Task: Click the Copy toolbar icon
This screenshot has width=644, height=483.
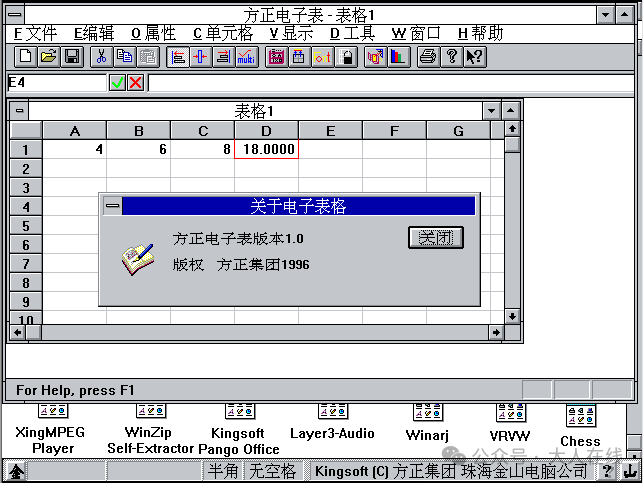Action: [124, 57]
